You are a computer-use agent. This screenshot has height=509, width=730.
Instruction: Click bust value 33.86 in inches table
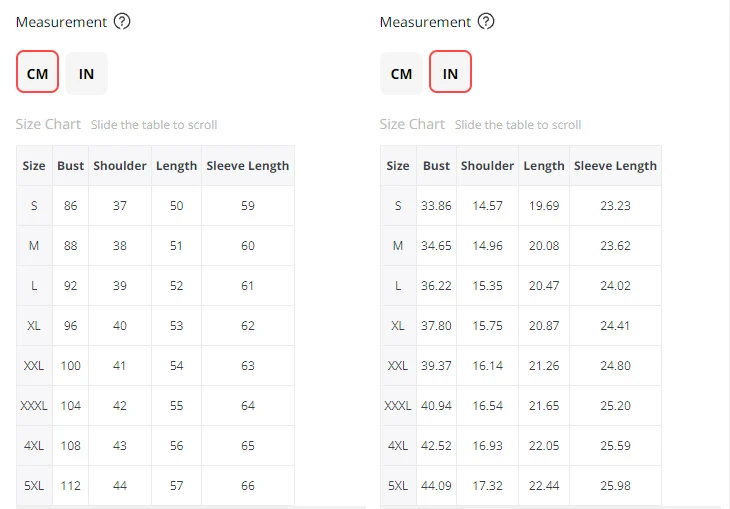pos(437,206)
